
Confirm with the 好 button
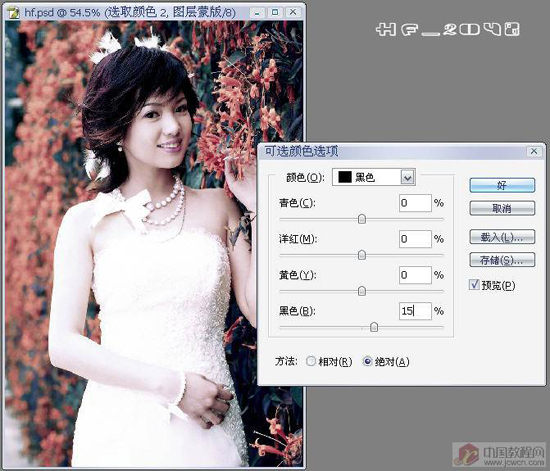coord(502,185)
